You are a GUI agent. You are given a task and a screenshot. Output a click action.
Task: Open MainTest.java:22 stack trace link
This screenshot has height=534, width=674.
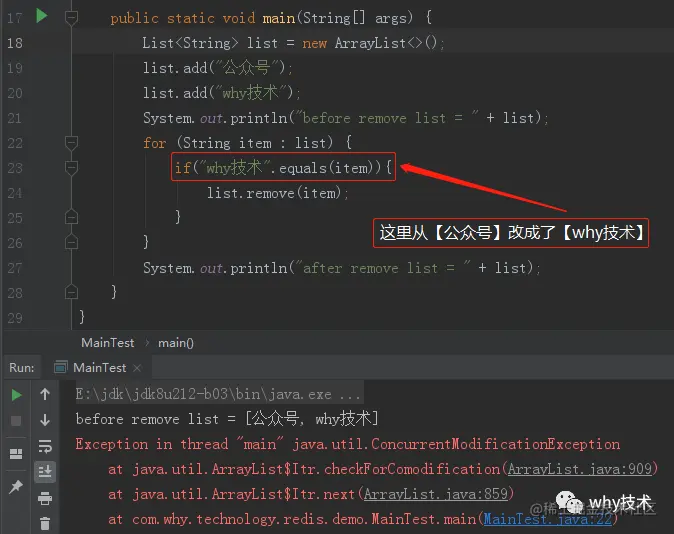[548, 519]
